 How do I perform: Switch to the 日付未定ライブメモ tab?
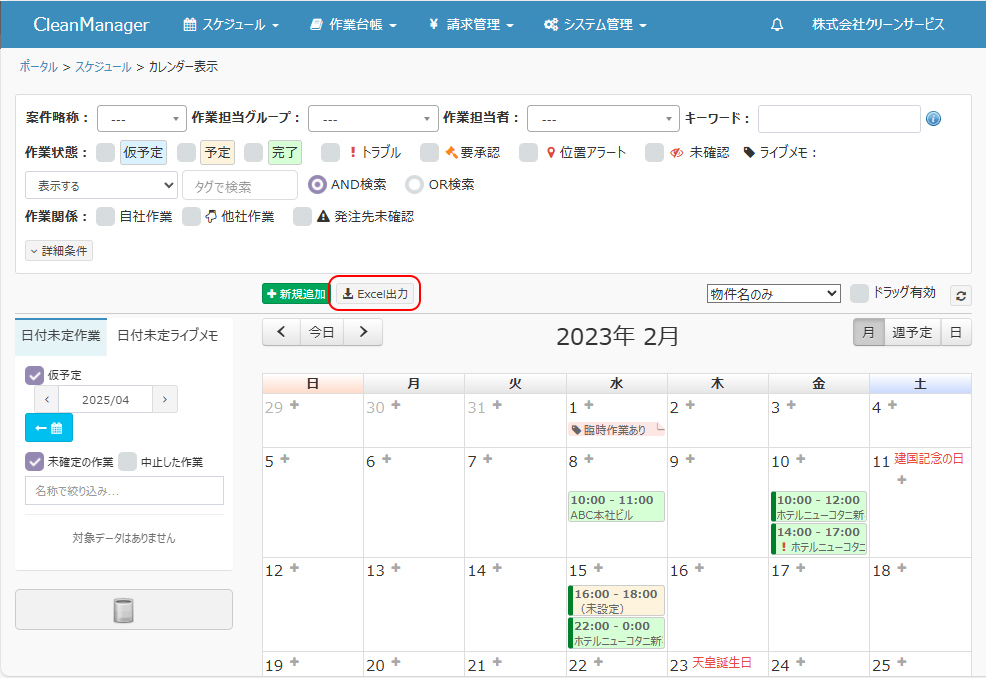168,336
